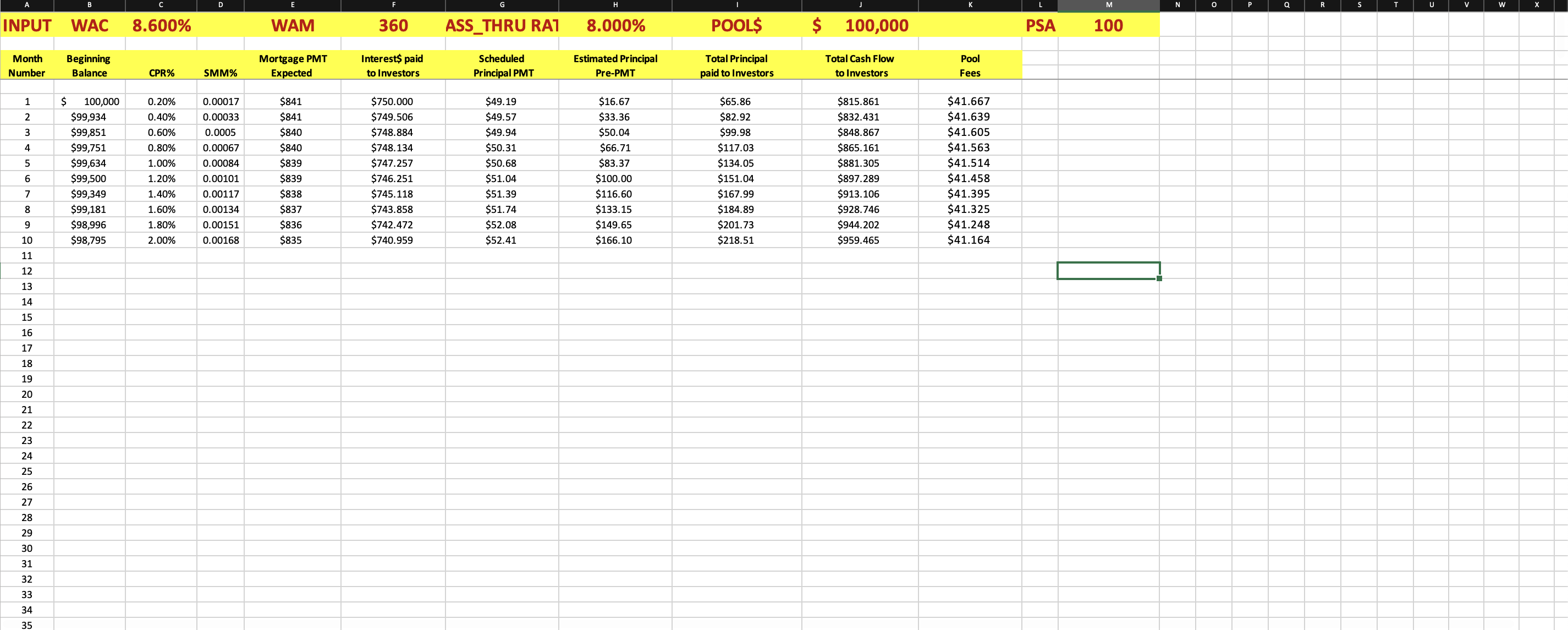Select column A header

pos(27,5)
